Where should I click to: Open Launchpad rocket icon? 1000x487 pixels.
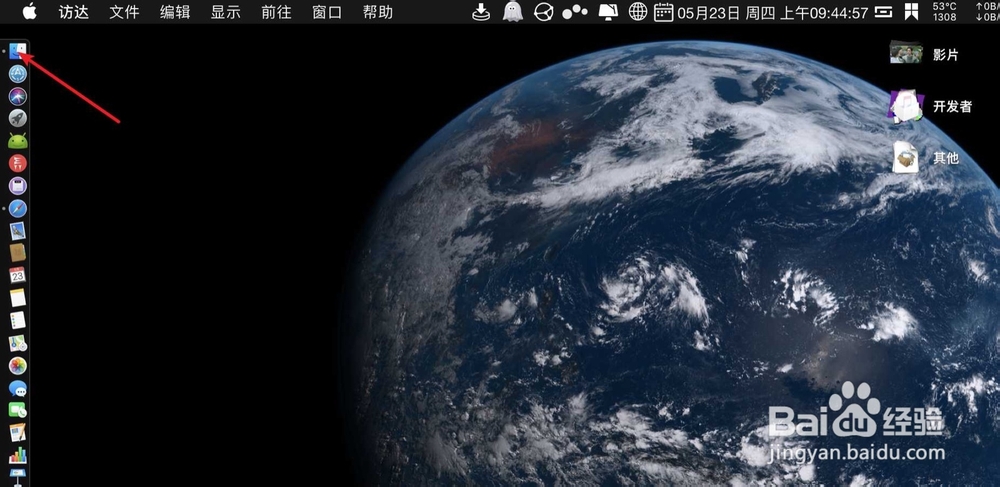coord(18,118)
